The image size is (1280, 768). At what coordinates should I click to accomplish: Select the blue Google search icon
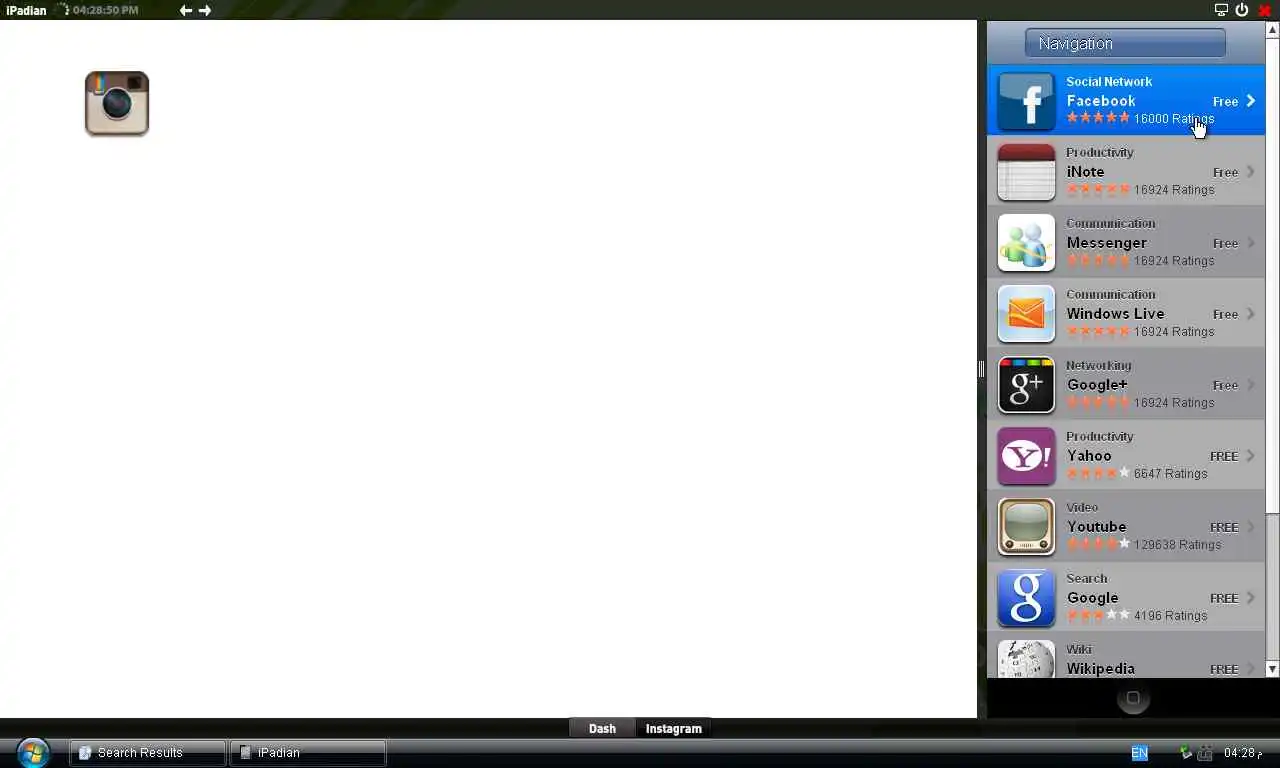click(x=1026, y=598)
